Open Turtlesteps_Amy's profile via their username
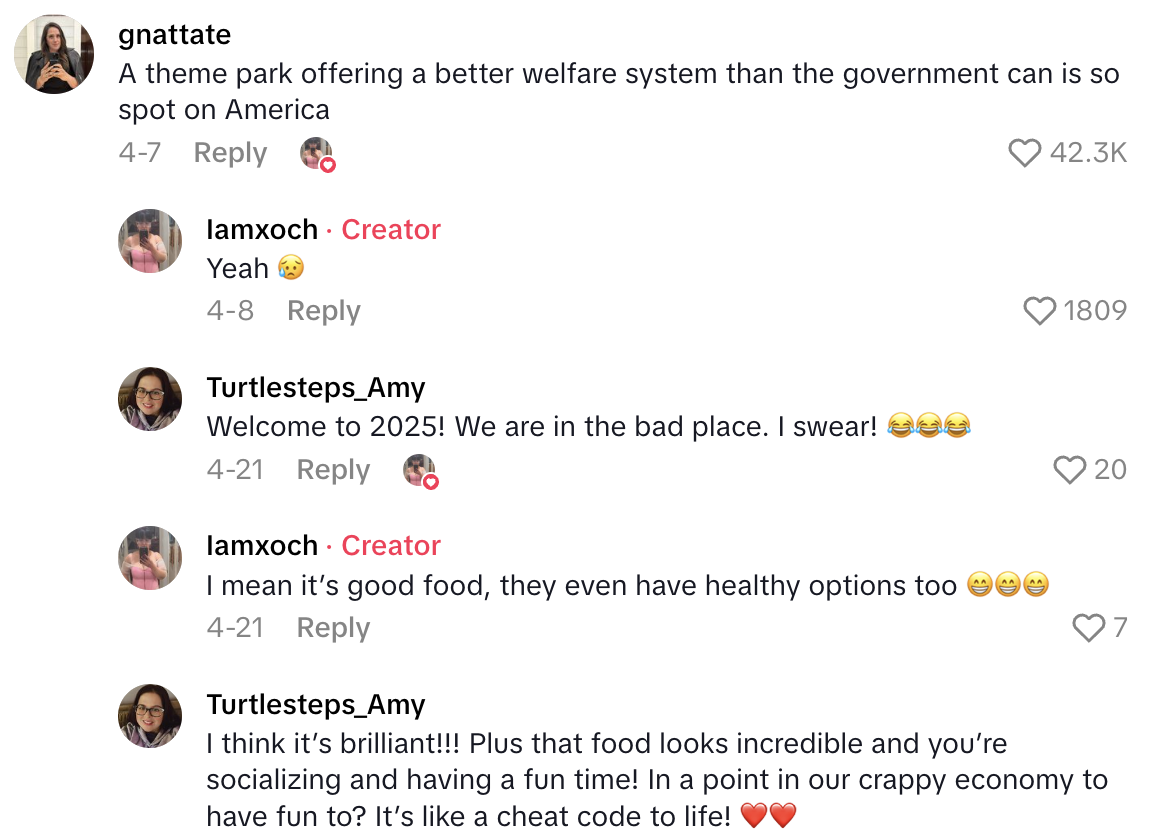The width and height of the screenshot is (1172, 840). [x=316, y=388]
